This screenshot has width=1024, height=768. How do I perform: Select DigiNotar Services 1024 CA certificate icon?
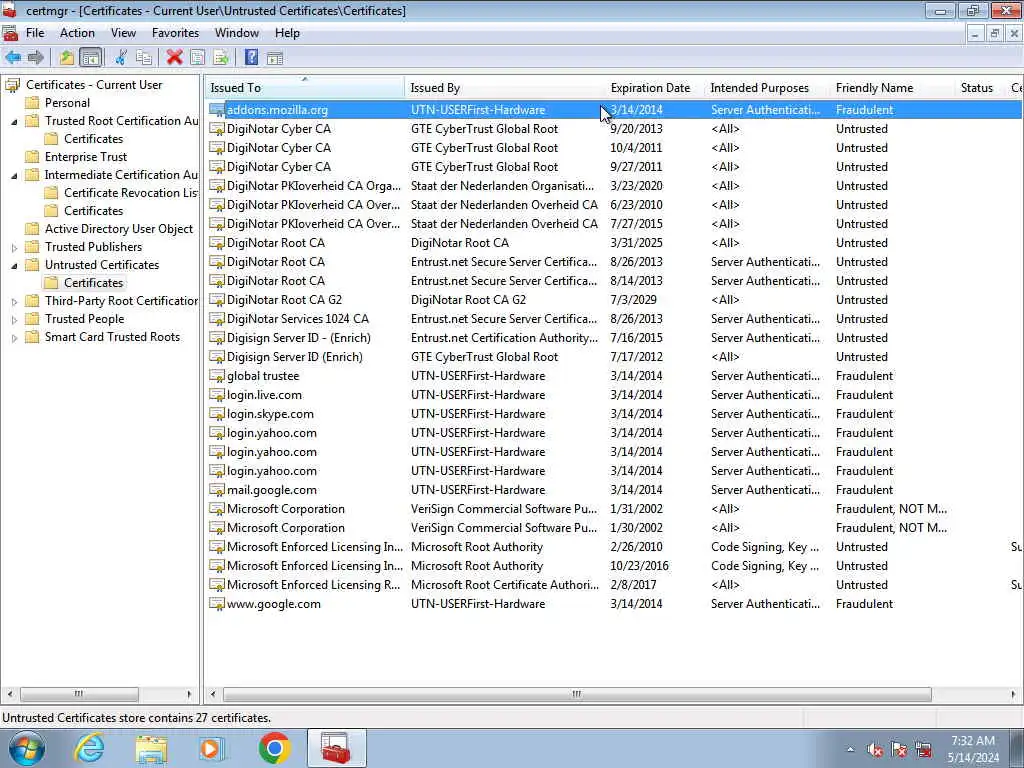tap(216, 319)
